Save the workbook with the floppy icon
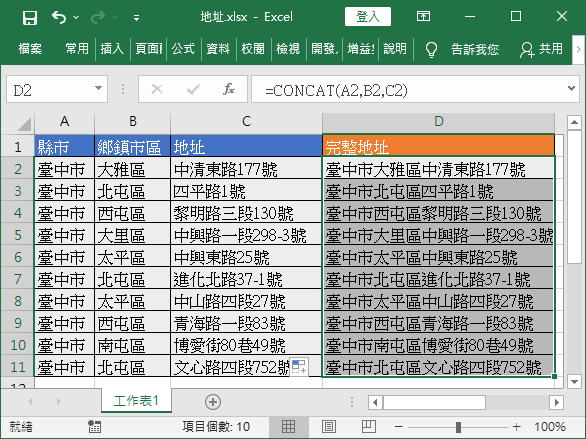 point(30,17)
